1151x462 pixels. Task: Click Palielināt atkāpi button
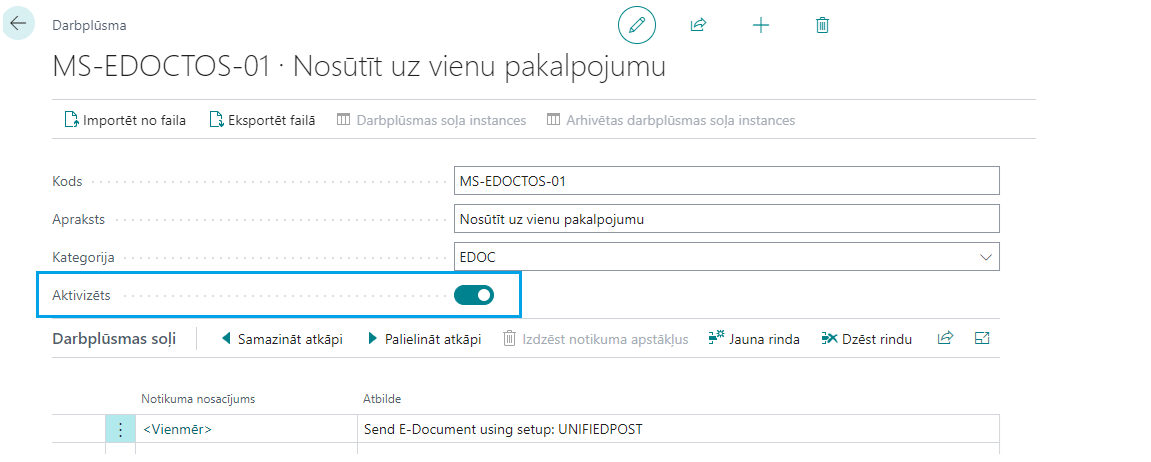point(424,339)
